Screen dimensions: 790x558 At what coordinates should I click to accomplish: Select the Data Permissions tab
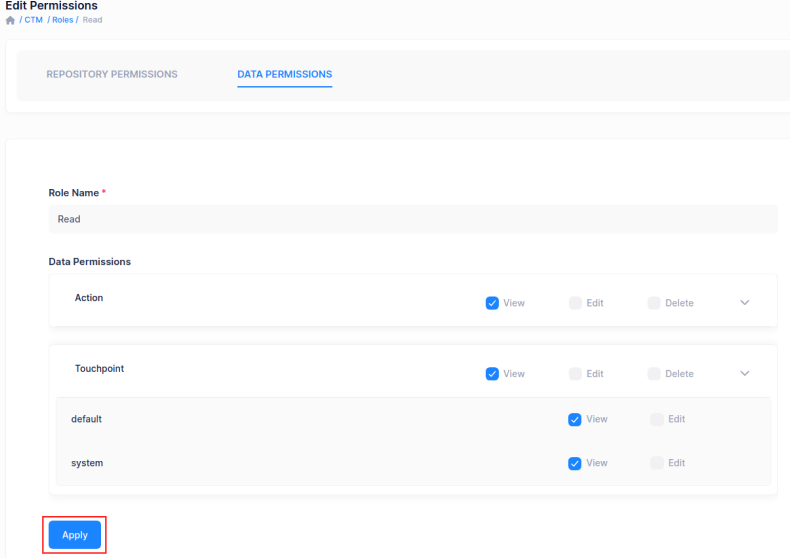pyautogui.click(x=285, y=74)
